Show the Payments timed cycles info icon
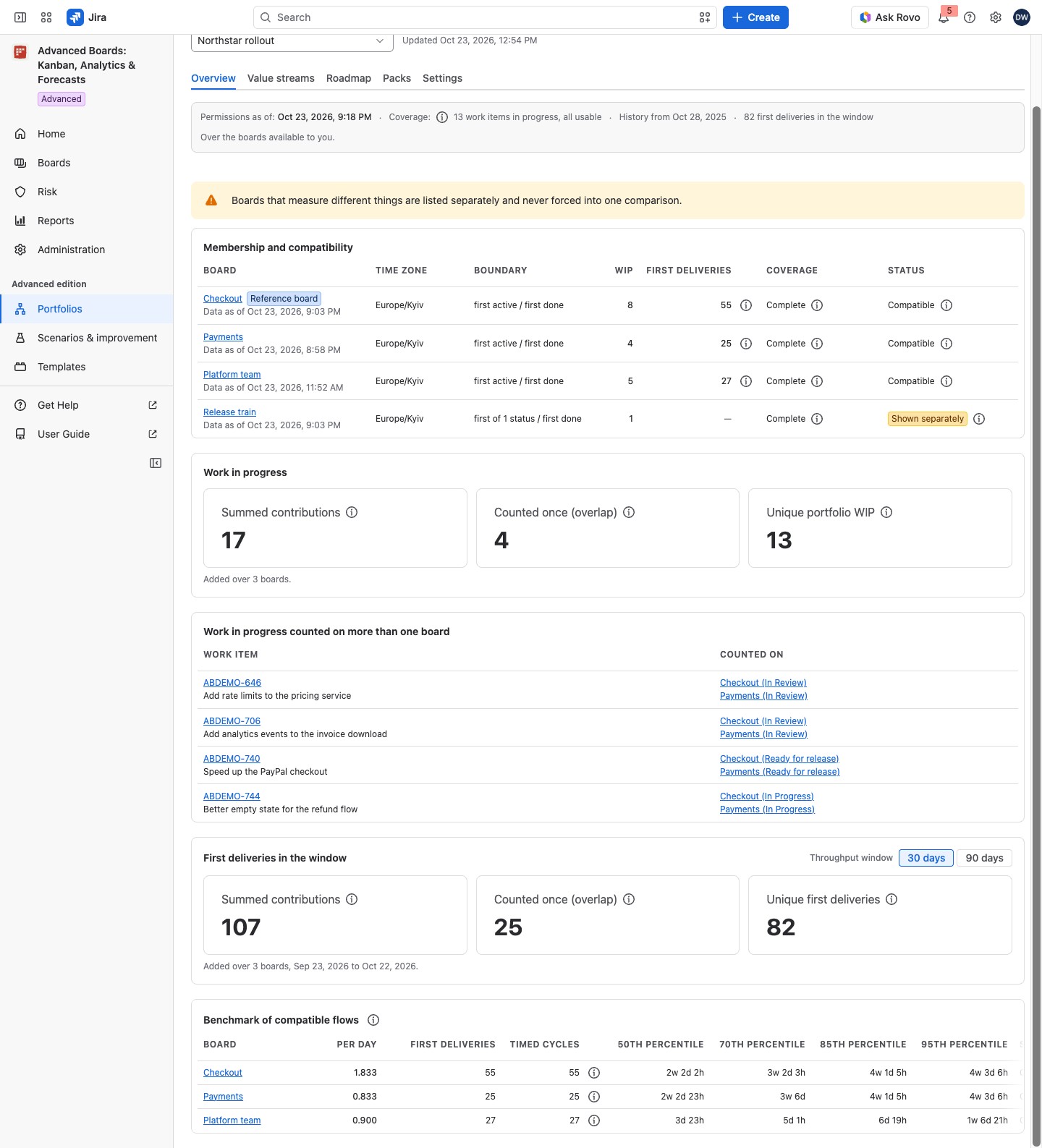 pos(594,1097)
